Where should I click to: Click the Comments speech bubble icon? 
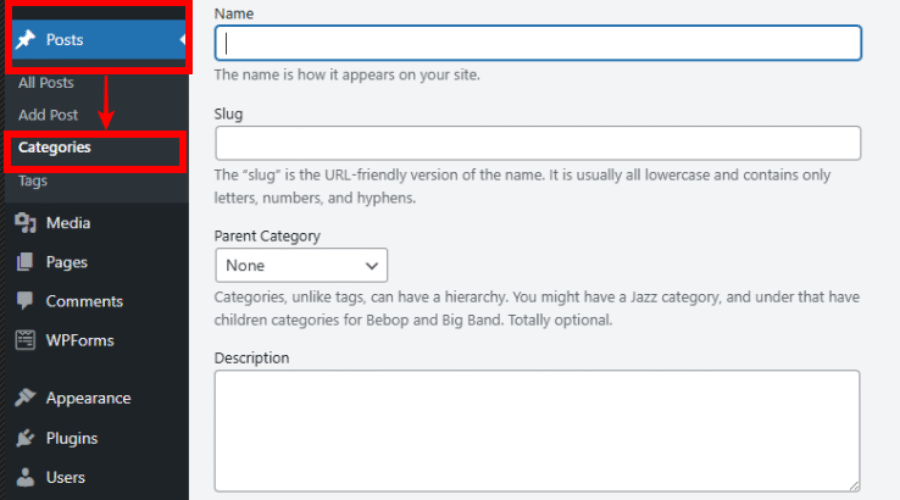26,301
